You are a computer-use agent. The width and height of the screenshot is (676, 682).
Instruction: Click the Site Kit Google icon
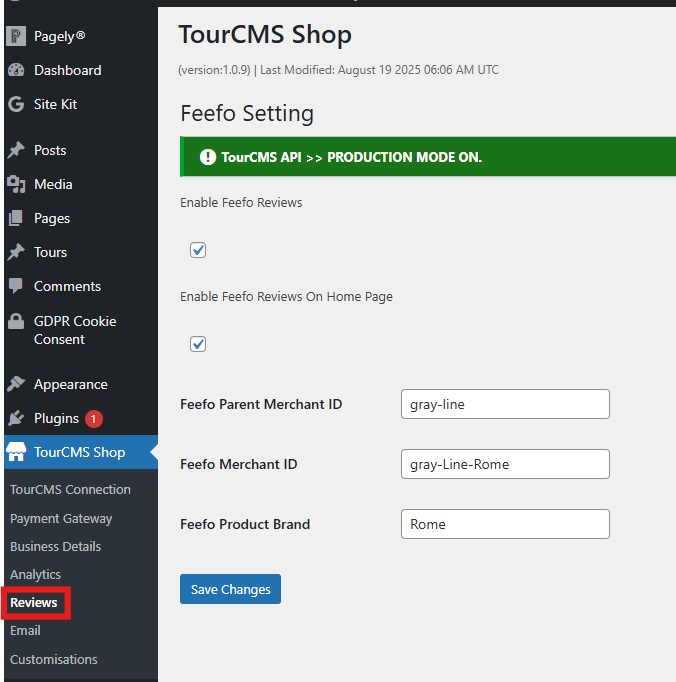pos(16,104)
